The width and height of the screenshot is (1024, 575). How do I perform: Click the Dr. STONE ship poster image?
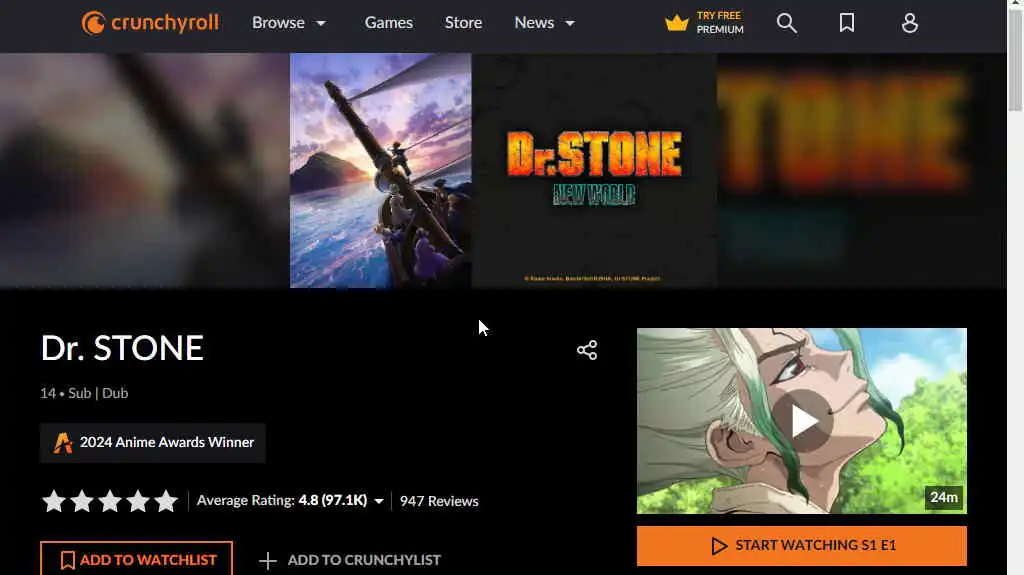tap(381, 171)
